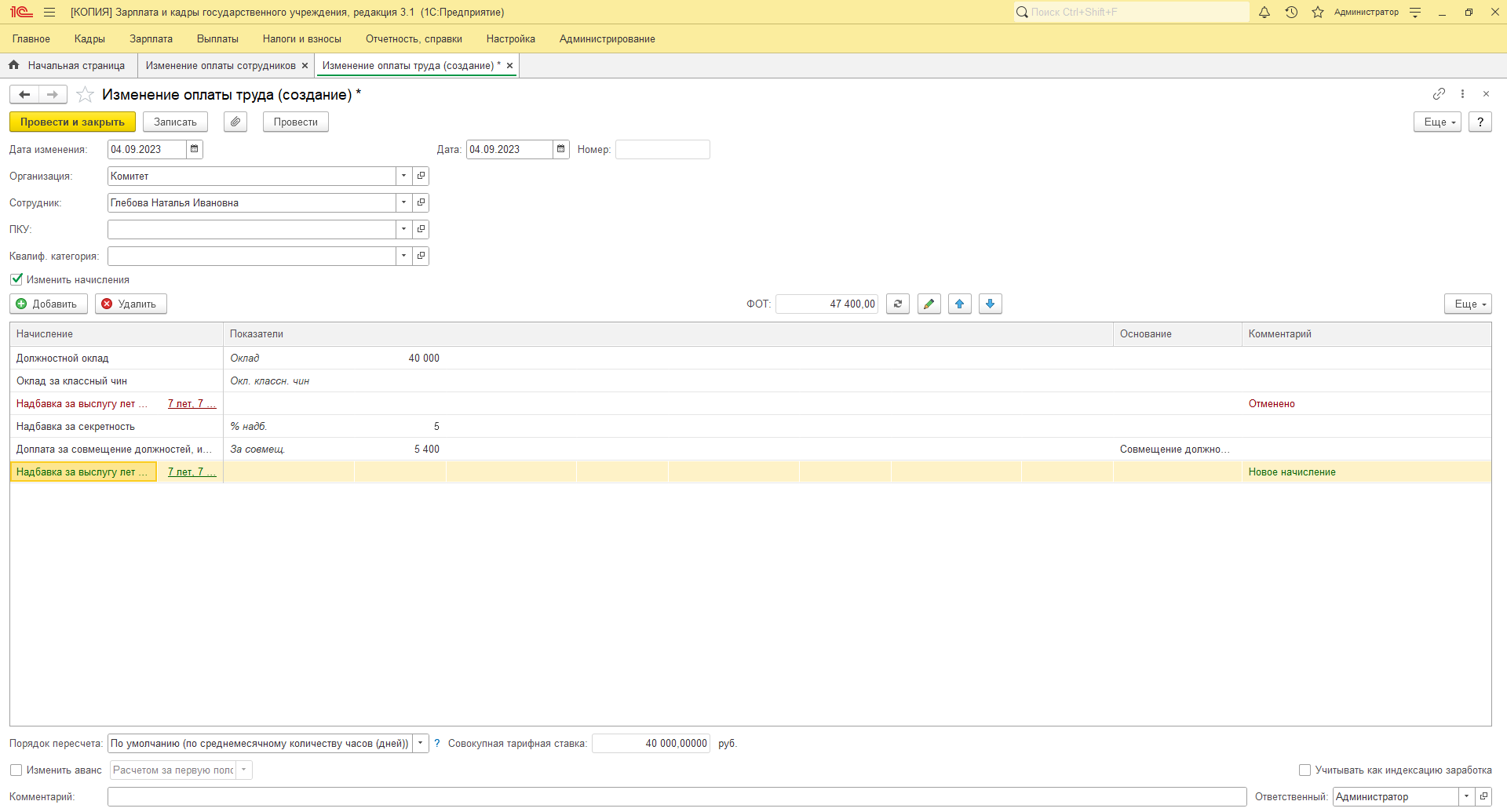Open the Налоги и взносы menu section
The width and height of the screenshot is (1507, 812).
point(302,39)
